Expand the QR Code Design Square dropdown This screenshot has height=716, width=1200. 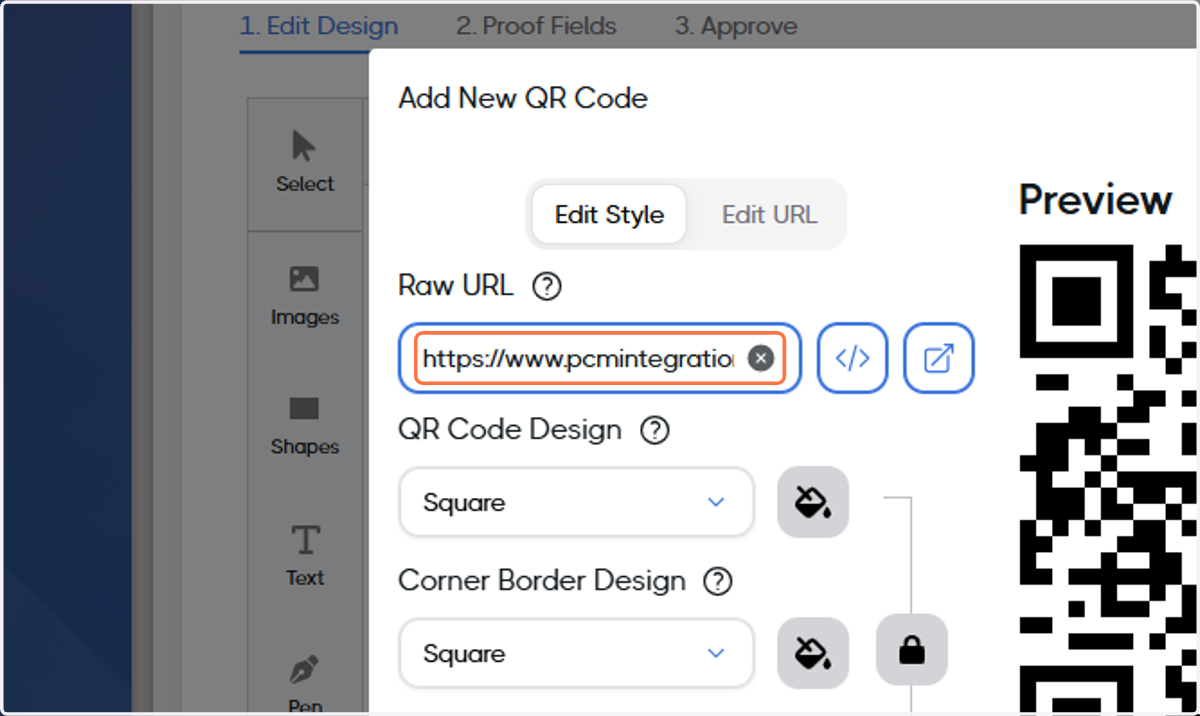coord(576,502)
